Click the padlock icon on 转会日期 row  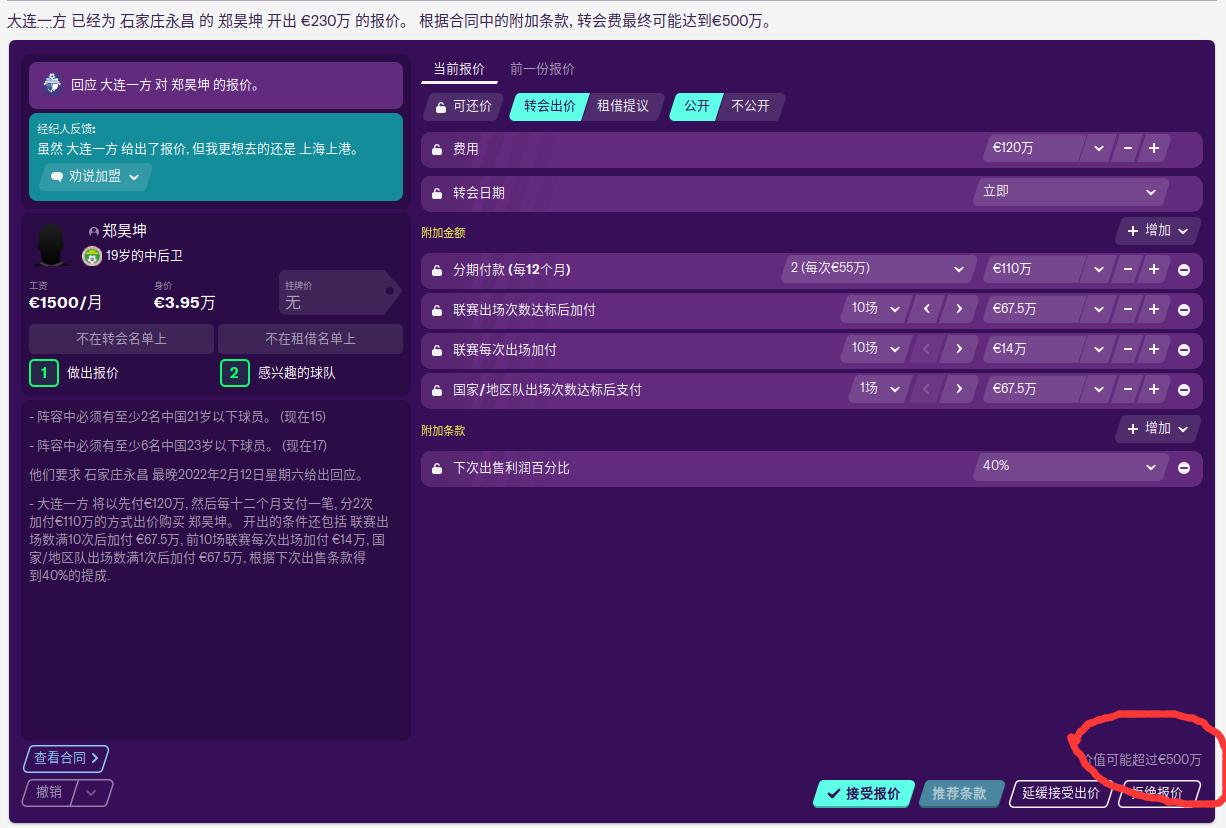point(436,192)
